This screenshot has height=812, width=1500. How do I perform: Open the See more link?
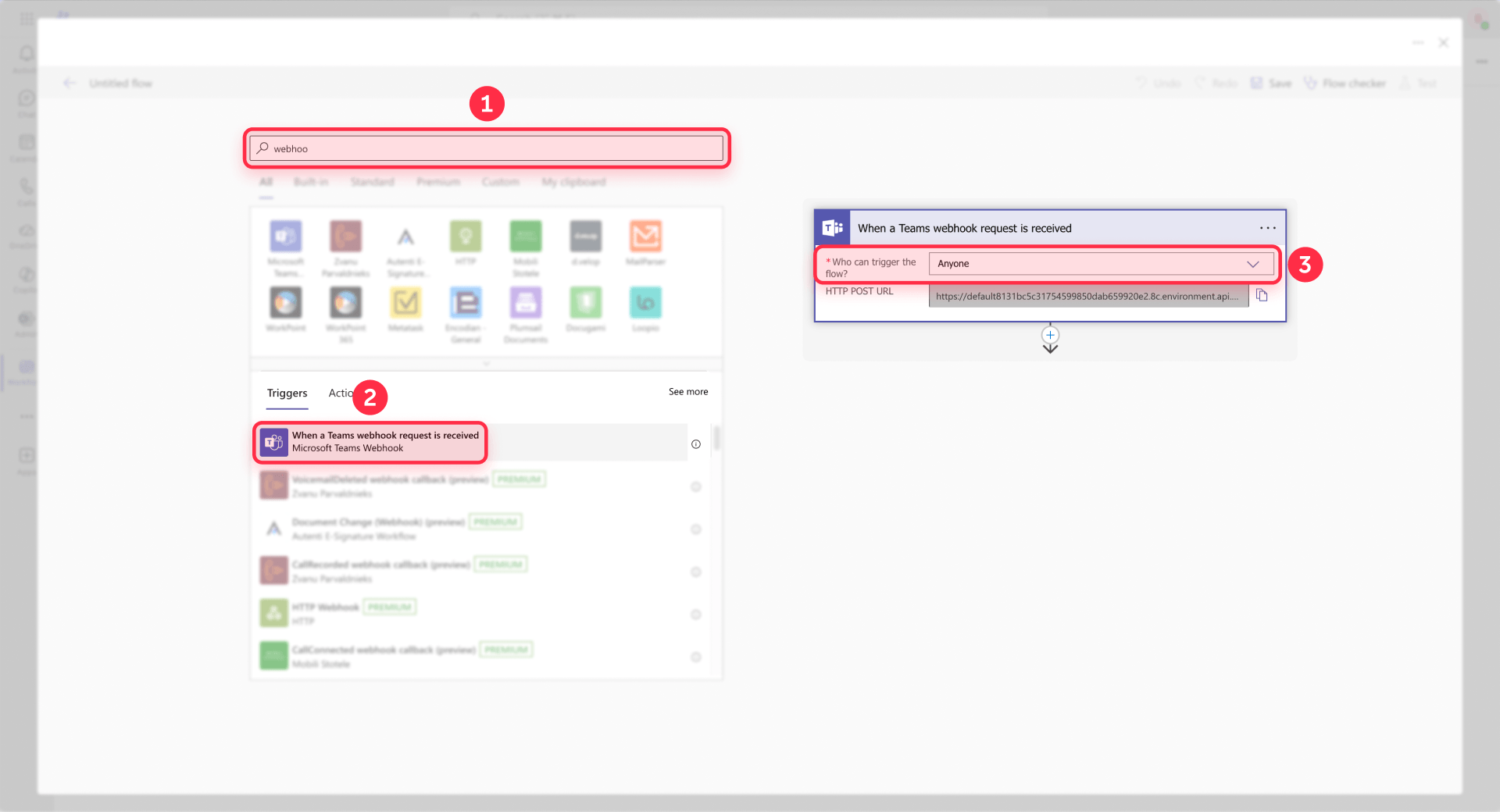[688, 392]
